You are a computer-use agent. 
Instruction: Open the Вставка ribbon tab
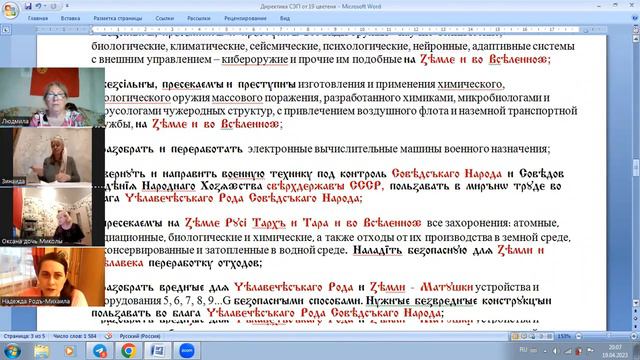(70, 18)
